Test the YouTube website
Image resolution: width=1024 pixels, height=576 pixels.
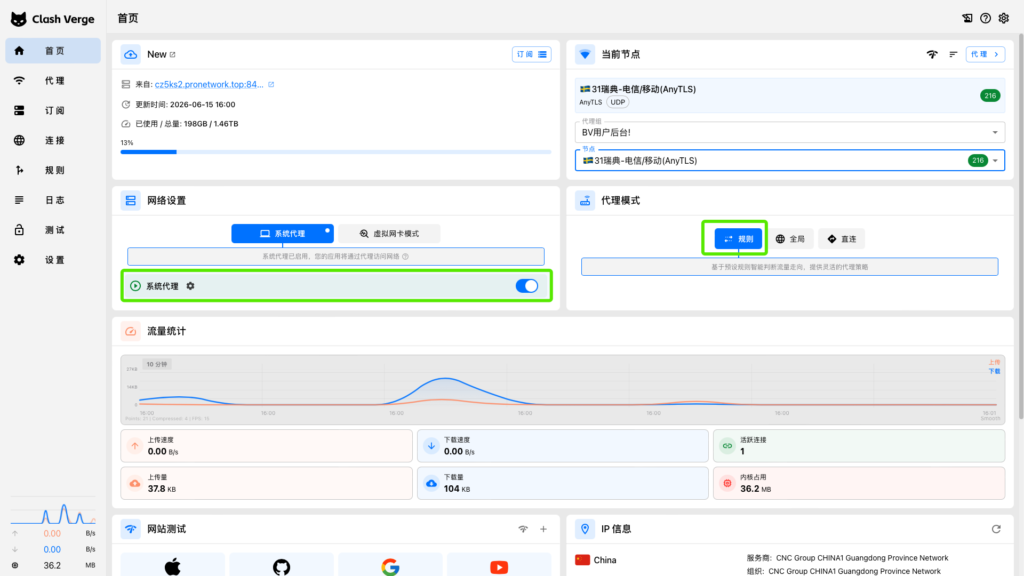499,566
